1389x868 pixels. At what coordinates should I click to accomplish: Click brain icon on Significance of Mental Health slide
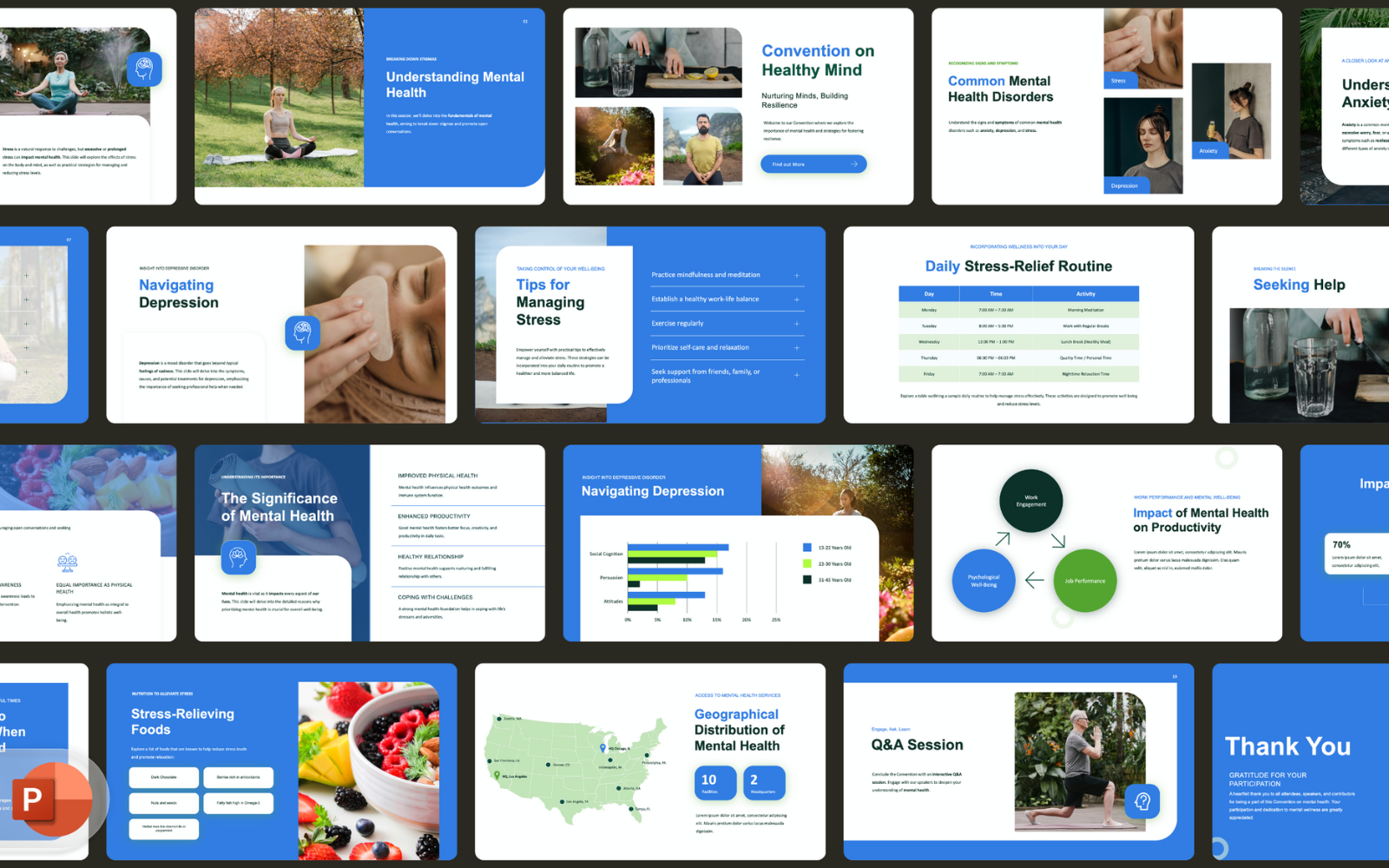(238, 556)
